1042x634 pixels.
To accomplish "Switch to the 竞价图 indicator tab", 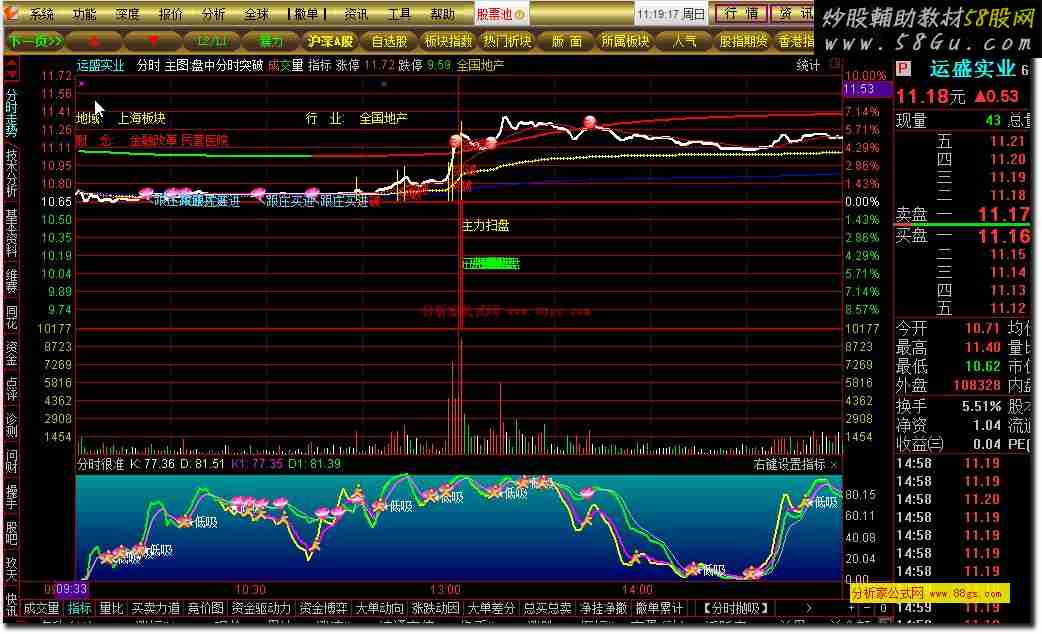I will 205,607.
